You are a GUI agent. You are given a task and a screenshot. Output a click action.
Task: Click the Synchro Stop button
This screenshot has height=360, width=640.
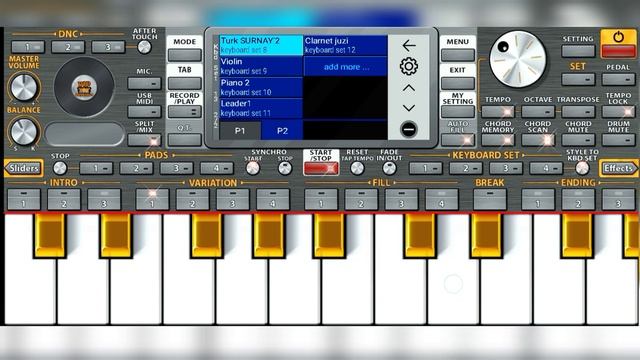tap(285, 168)
